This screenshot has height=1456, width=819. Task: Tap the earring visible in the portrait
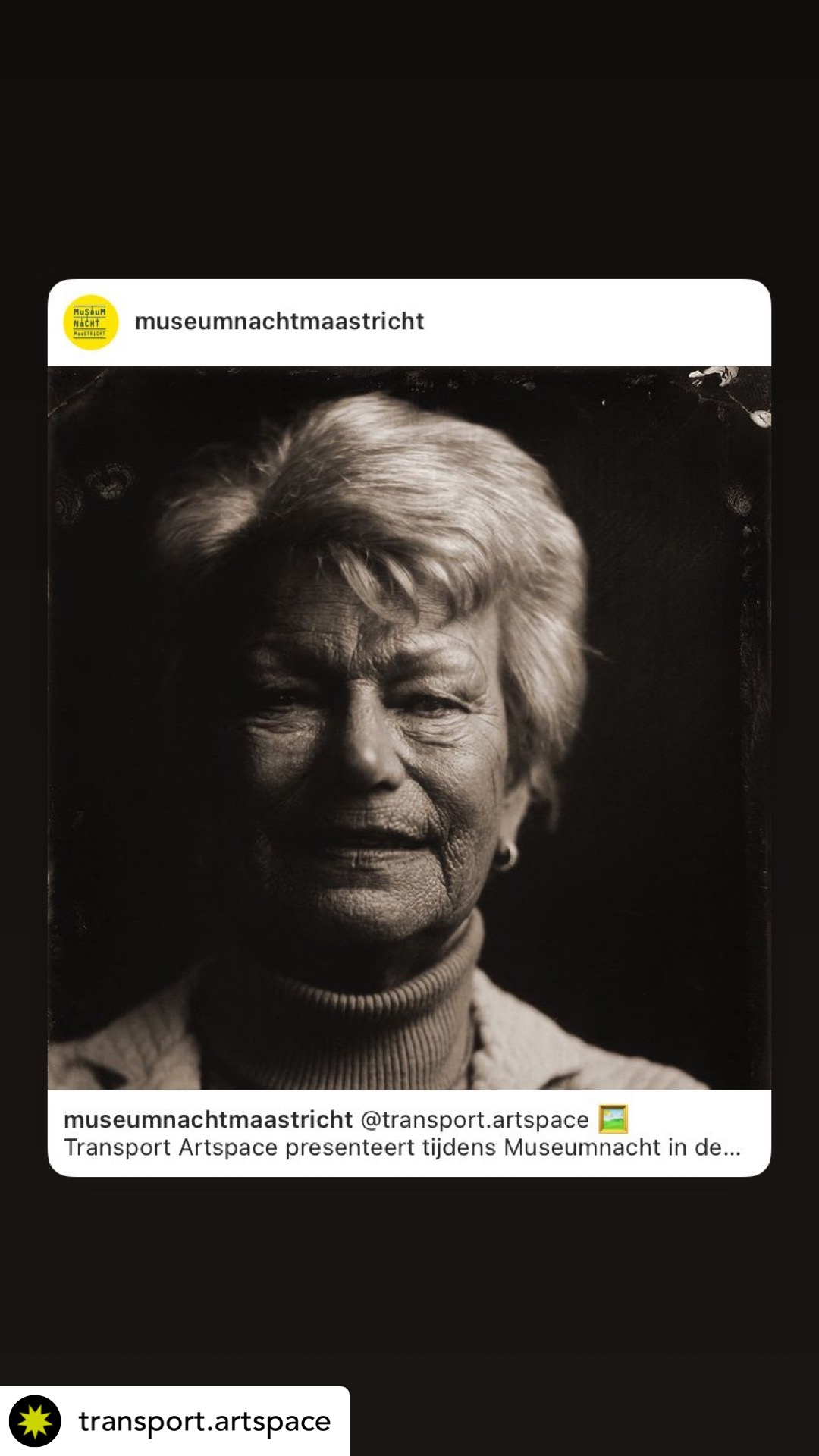point(506,855)
